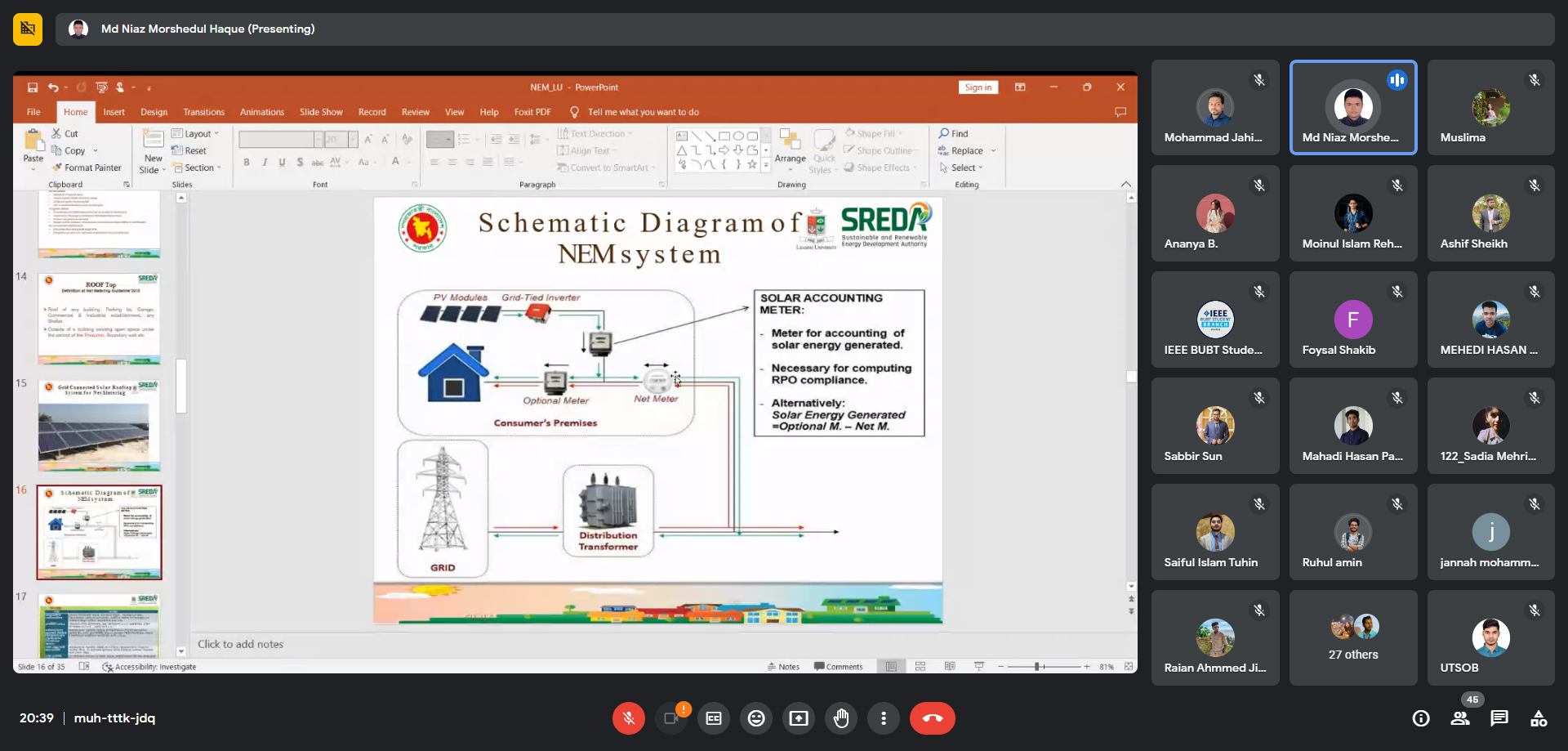Unmute the microphone

coord(629,718)
